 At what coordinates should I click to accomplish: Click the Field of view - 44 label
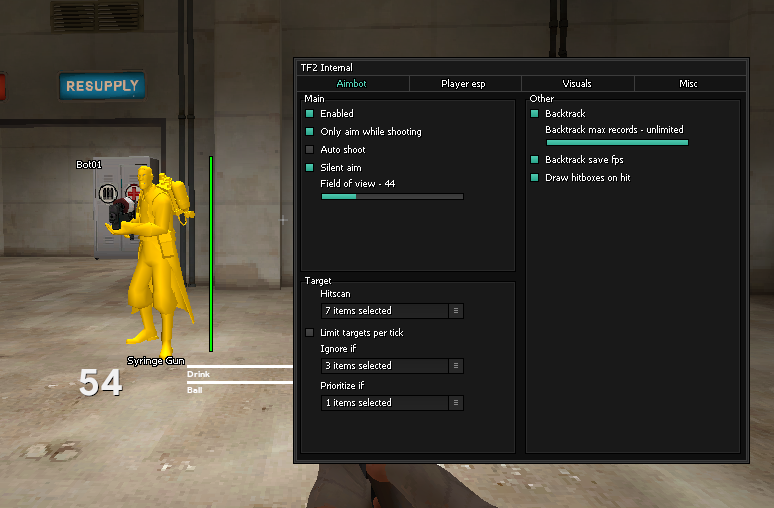tap(358, 184)
